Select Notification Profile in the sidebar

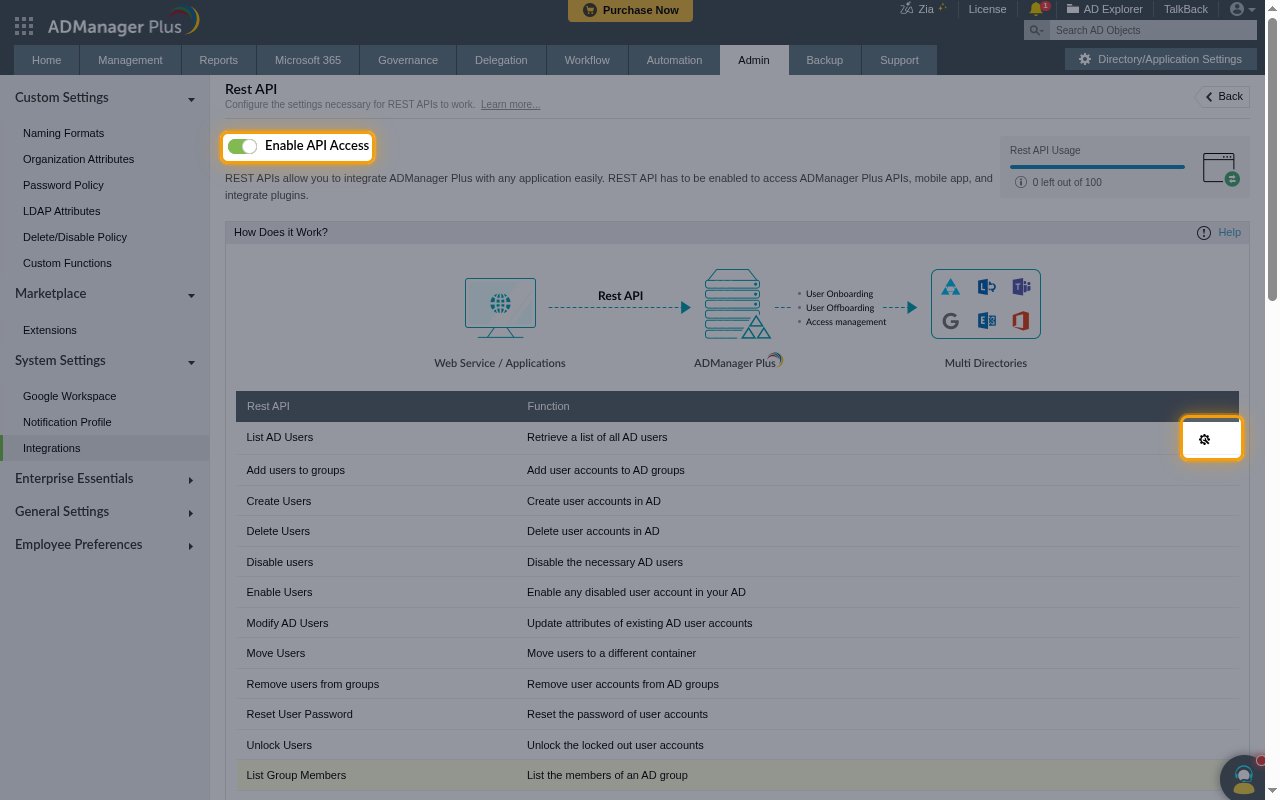tap(67, 422)
